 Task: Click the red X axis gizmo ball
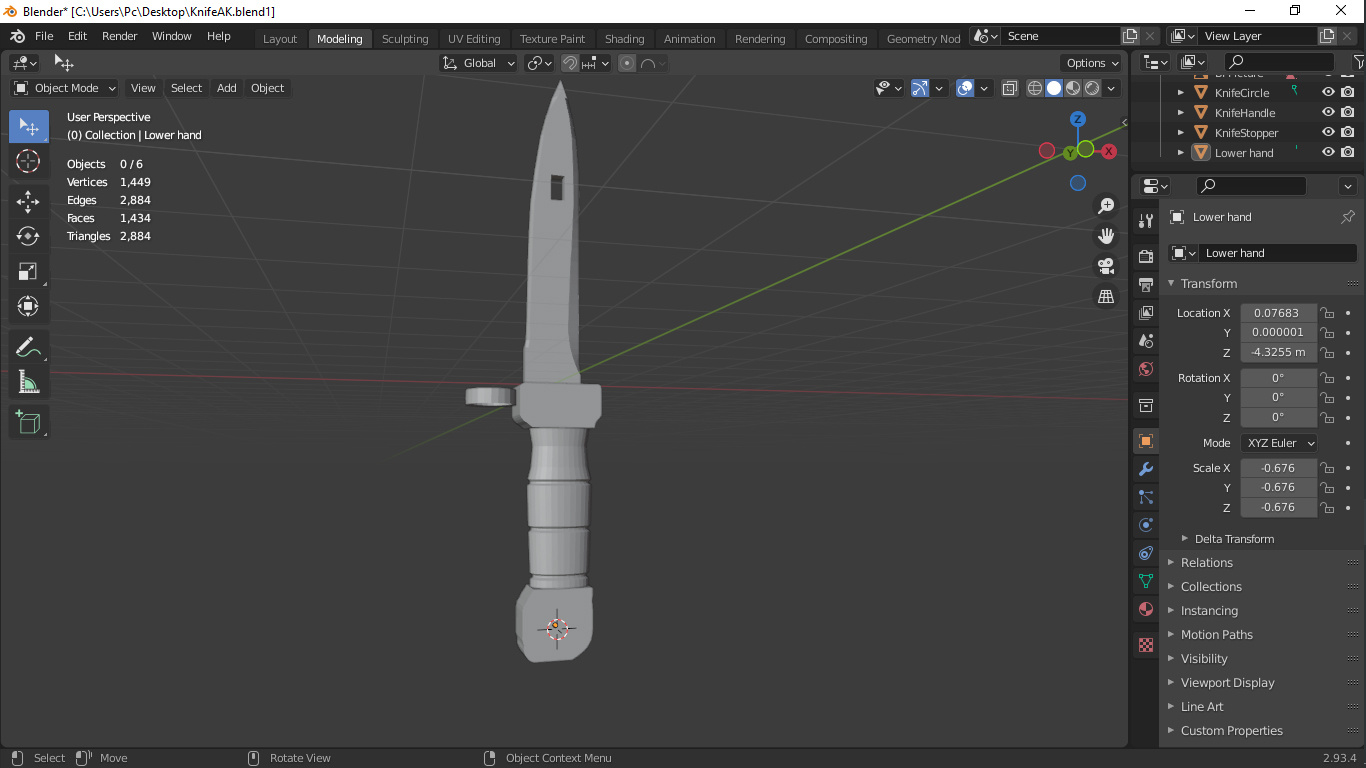coord(1109,151)
